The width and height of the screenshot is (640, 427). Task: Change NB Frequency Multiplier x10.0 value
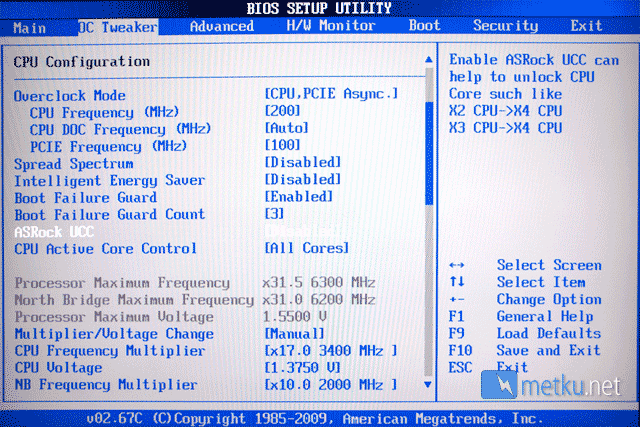331,385
